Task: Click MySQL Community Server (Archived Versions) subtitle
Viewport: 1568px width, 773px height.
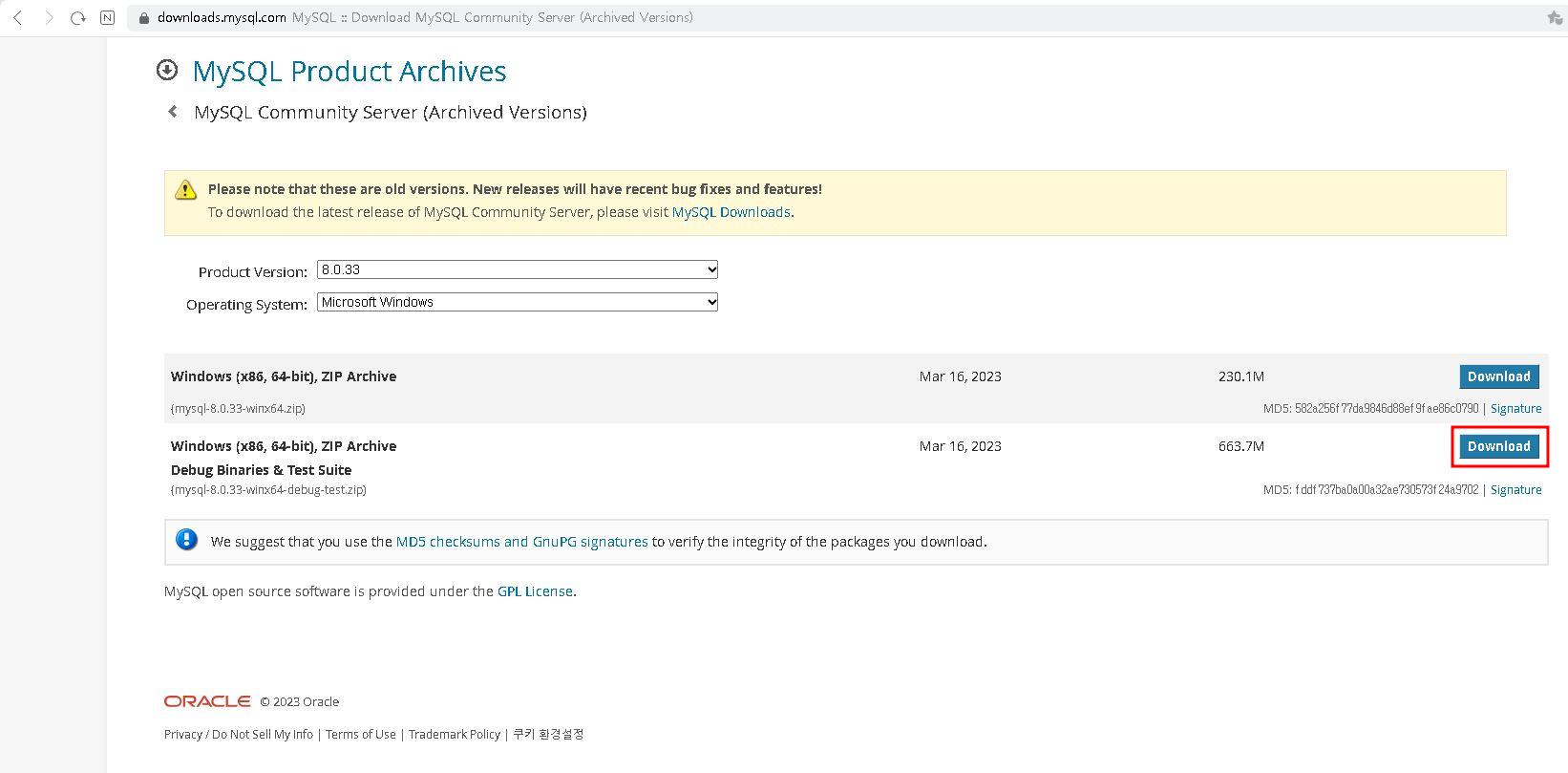Action: [391, 112]
